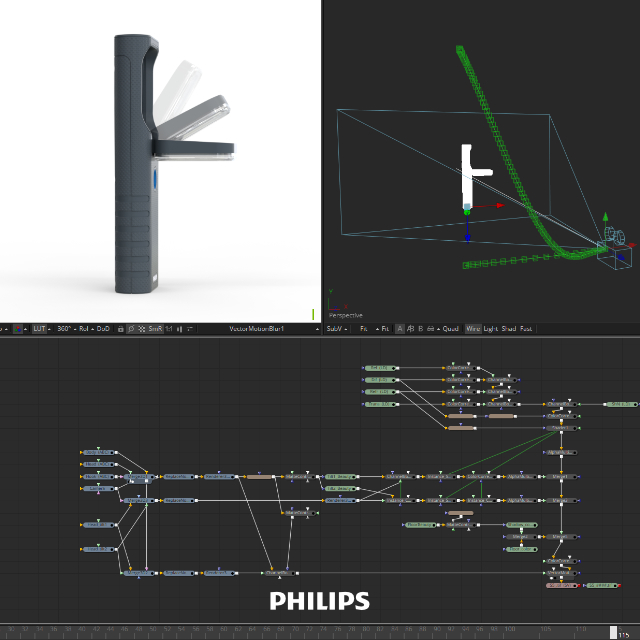The image size is (640, 640).
Task: Select the AB split buffer icon
Action: coord(411,328)
